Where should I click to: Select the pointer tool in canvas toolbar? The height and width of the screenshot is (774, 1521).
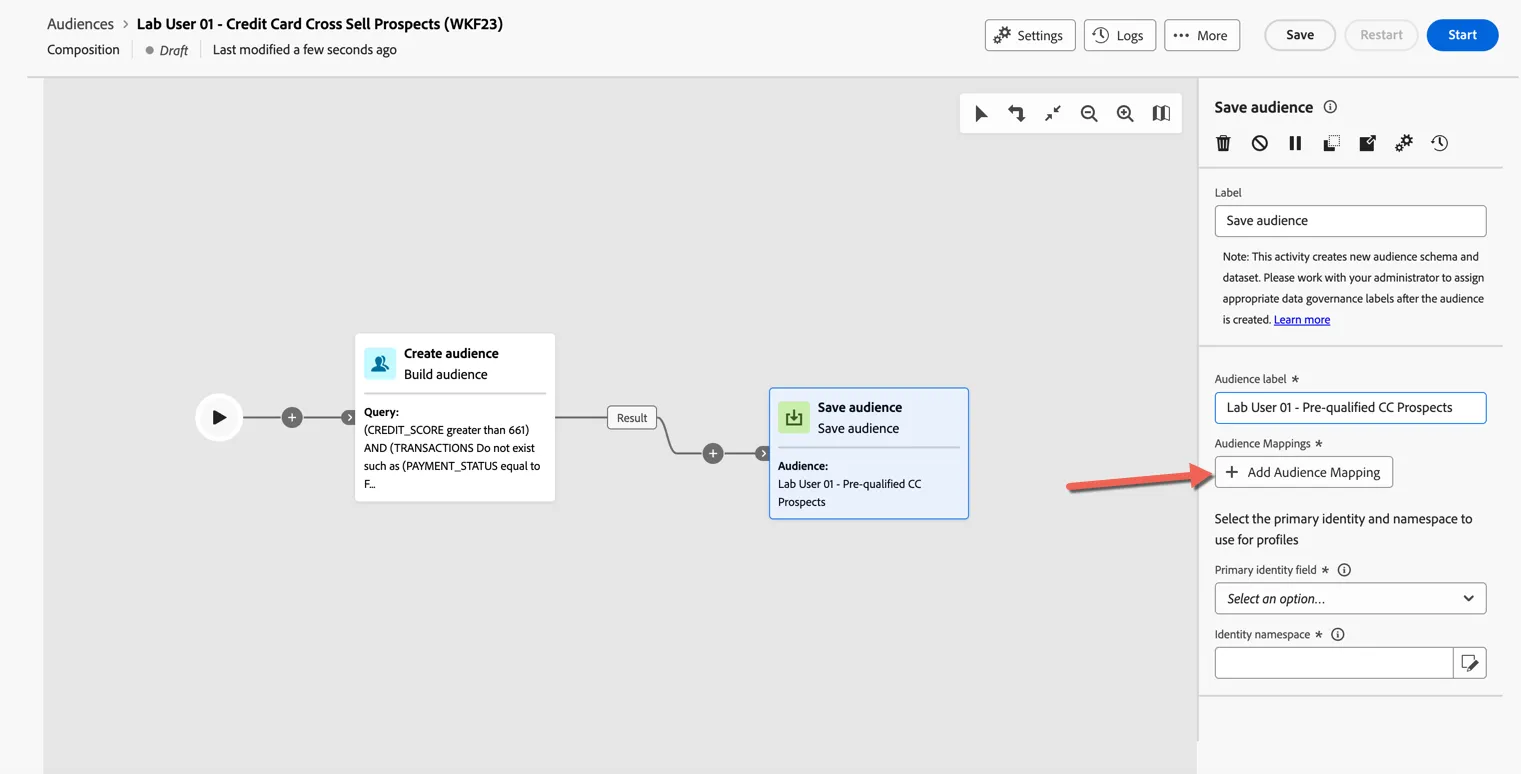click(x=981, y=114)
